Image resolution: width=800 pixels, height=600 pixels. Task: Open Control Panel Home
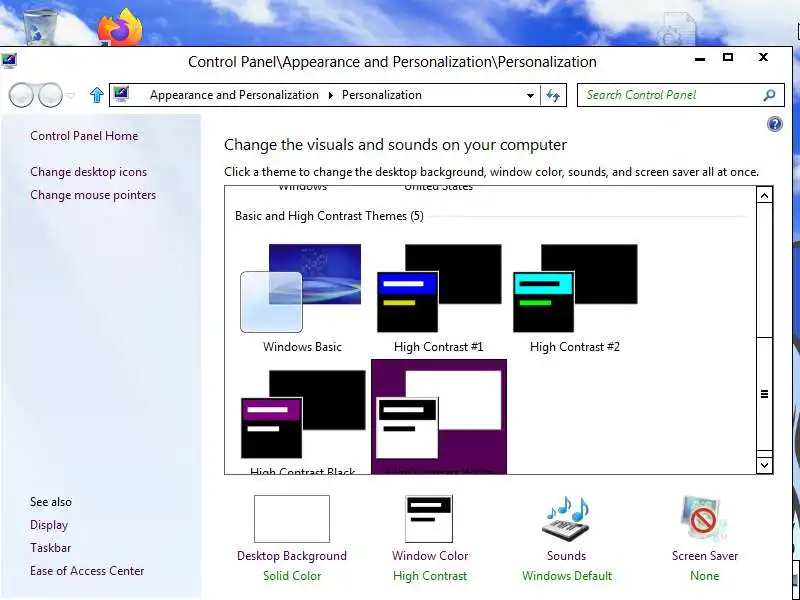tap(84, 136)
